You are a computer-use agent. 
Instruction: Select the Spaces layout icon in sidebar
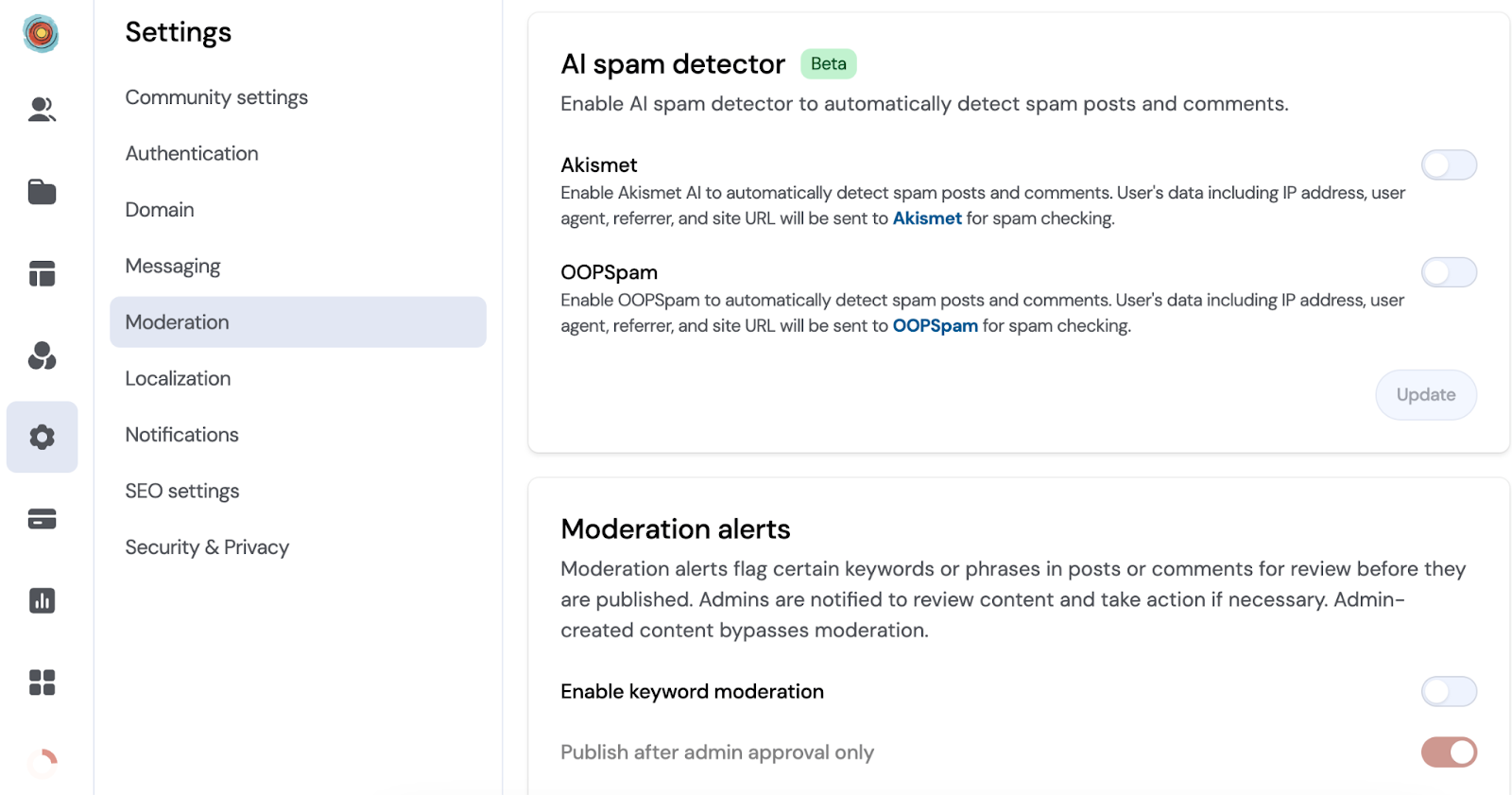pyautogui.click(x=42, y=273)
